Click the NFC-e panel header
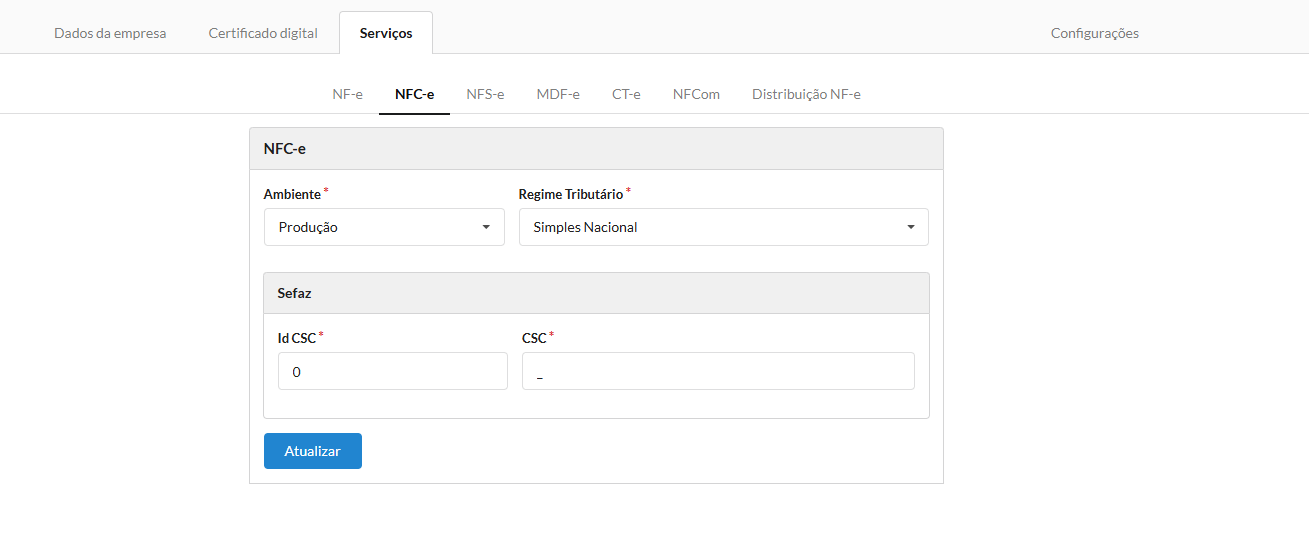This screenshot has height=538, width=1309. click(x=596, y=149)
